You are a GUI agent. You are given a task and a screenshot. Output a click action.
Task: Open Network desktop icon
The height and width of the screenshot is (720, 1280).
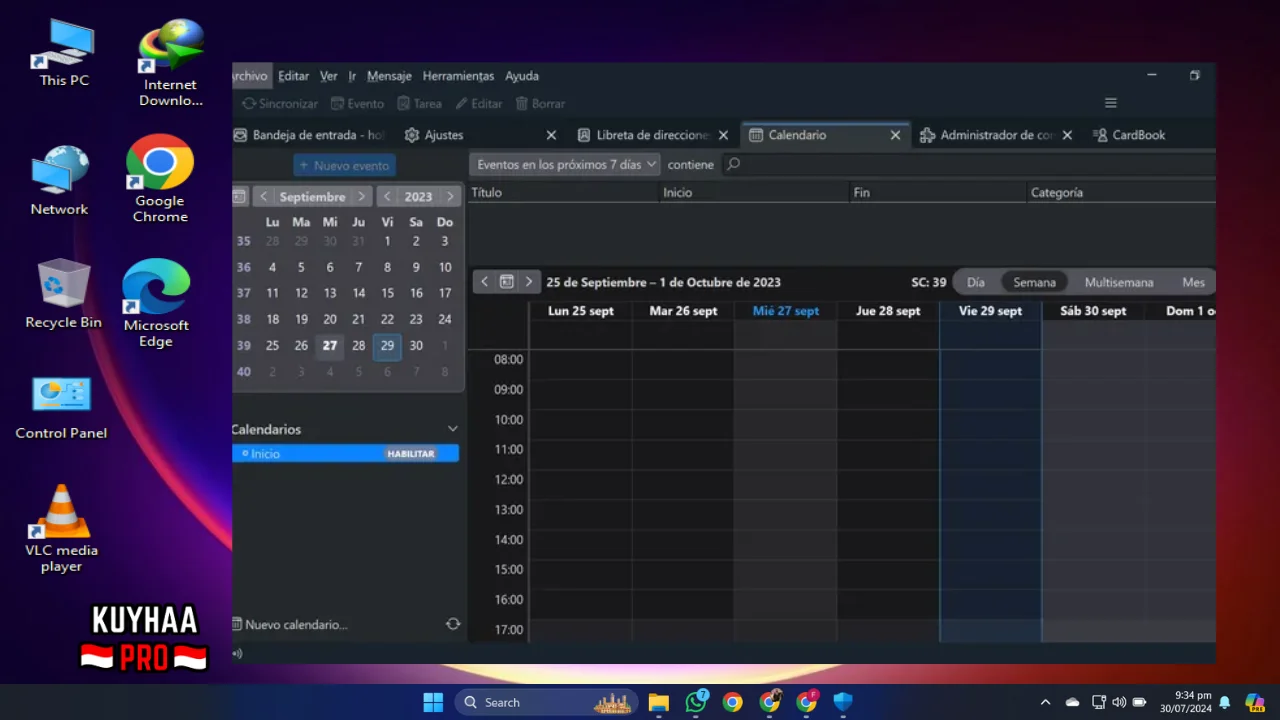59,181
